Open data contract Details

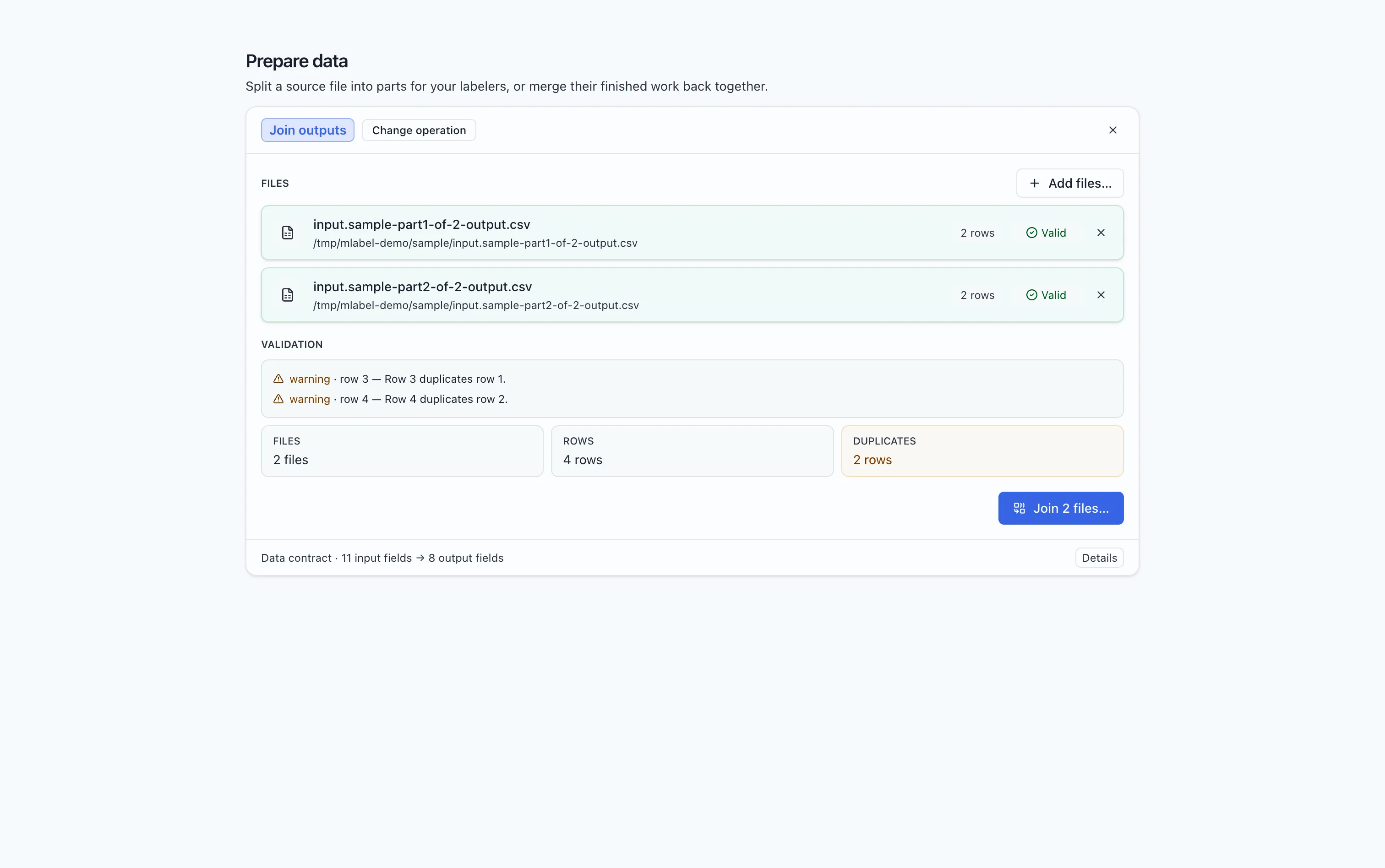click(1099, 558)
